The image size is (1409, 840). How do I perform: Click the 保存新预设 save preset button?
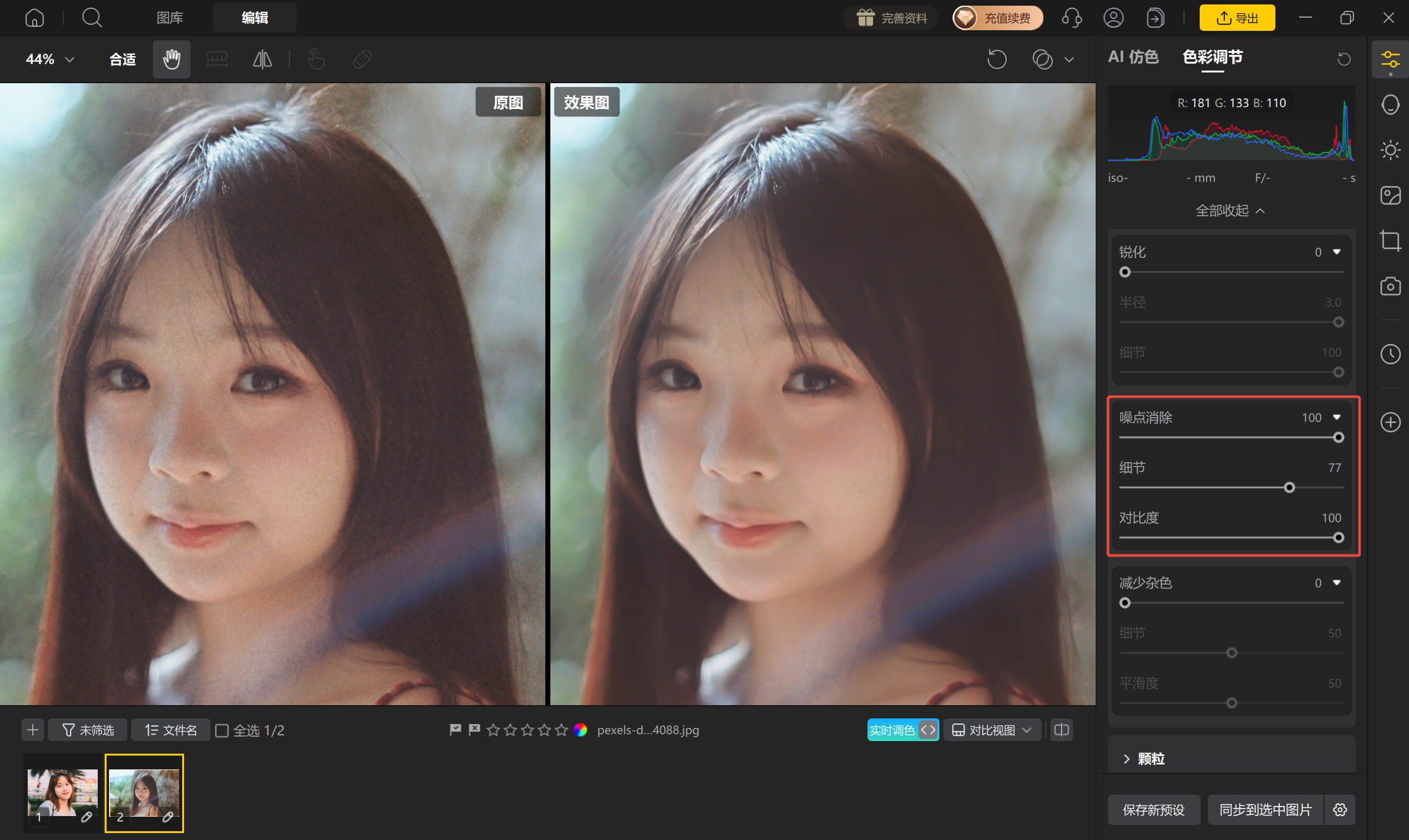(x=1154, y=810)
